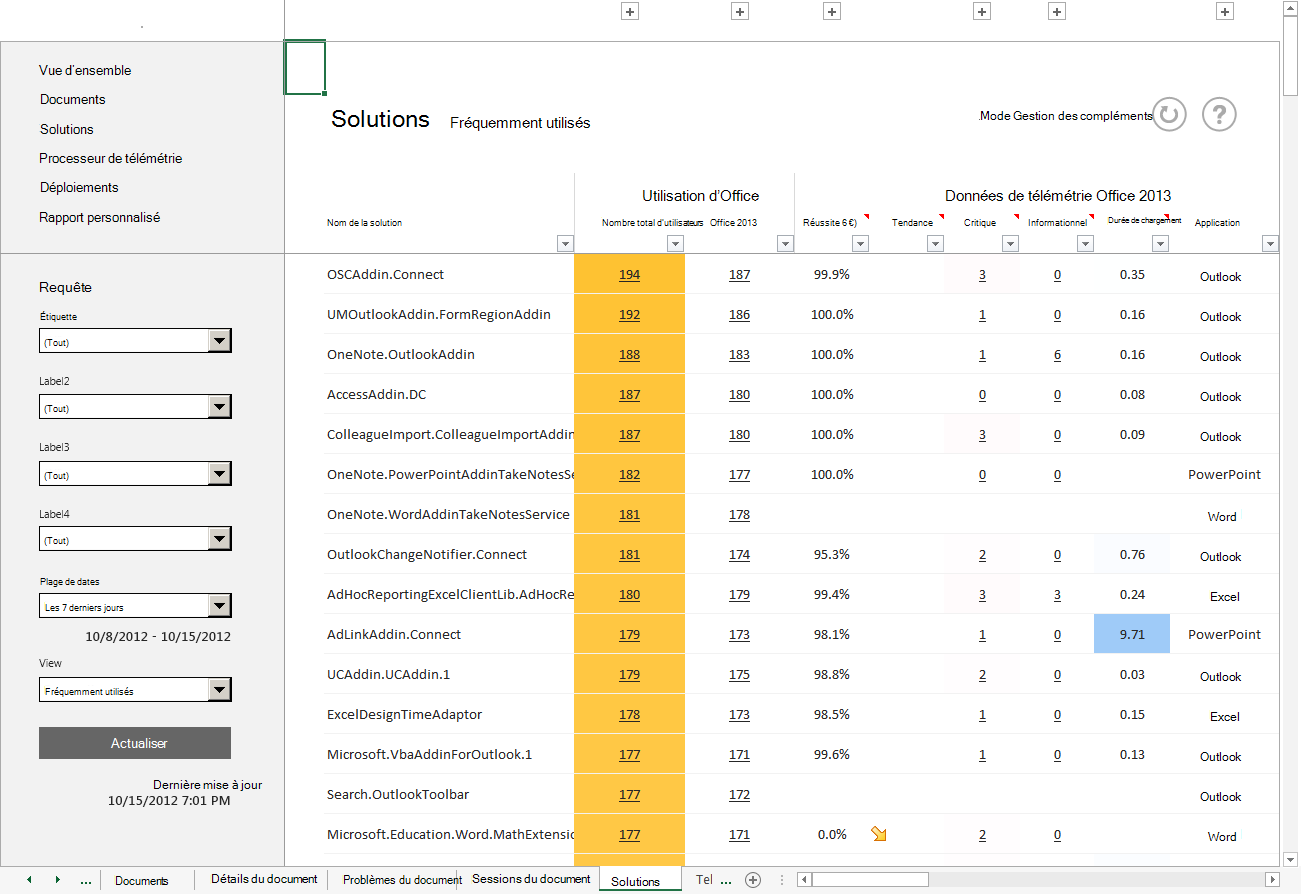The image size is (1301, 894).
Task: Click the Réussite column filter icon
Action: pos(860,243)
